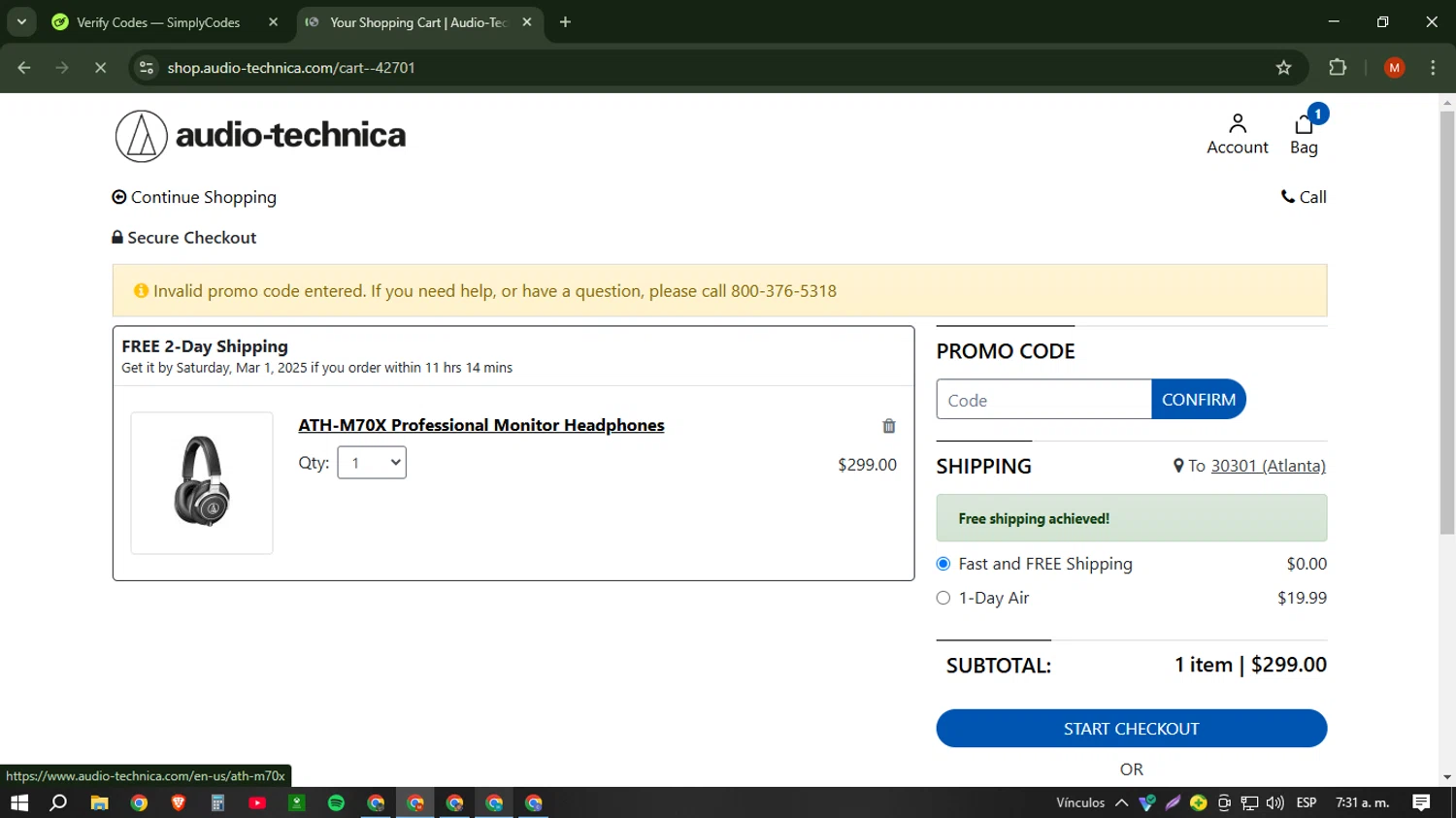Open the network icon in system tray
The image size is (1456, 818).
1249,802
